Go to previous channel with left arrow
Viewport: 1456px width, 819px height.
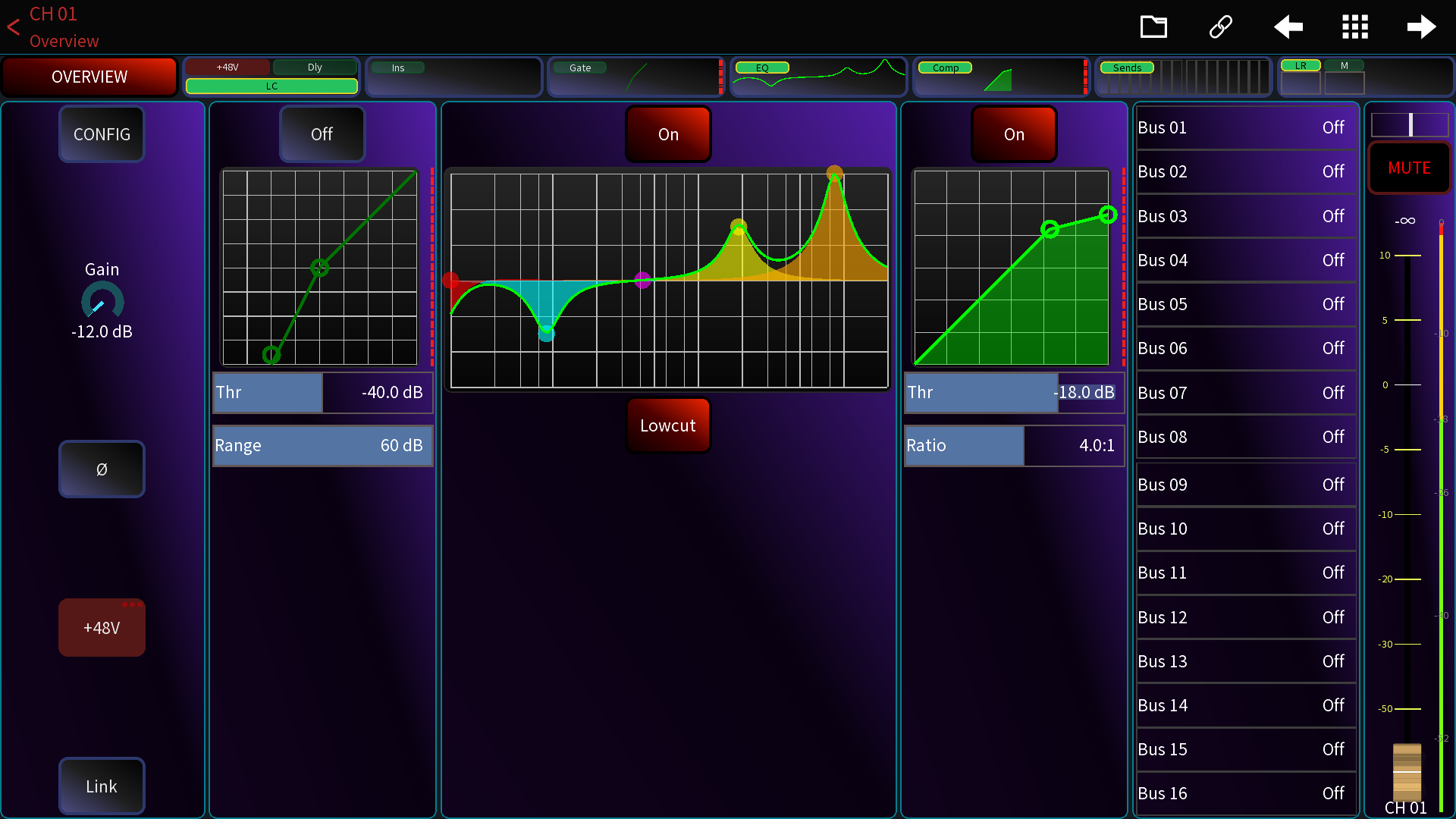coord(1288,27)
